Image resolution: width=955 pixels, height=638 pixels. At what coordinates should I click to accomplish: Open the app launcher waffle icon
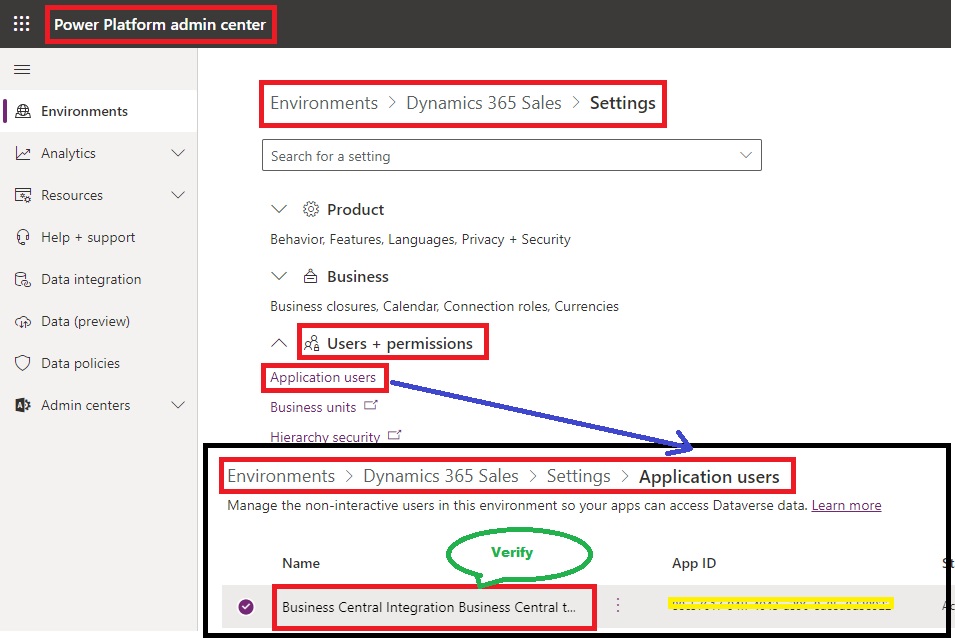(x=21, y=24)
